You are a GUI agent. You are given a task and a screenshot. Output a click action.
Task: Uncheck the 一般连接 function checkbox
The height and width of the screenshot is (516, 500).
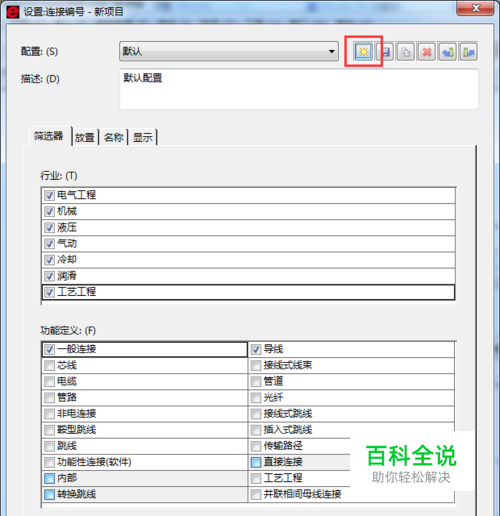(49, 350)
